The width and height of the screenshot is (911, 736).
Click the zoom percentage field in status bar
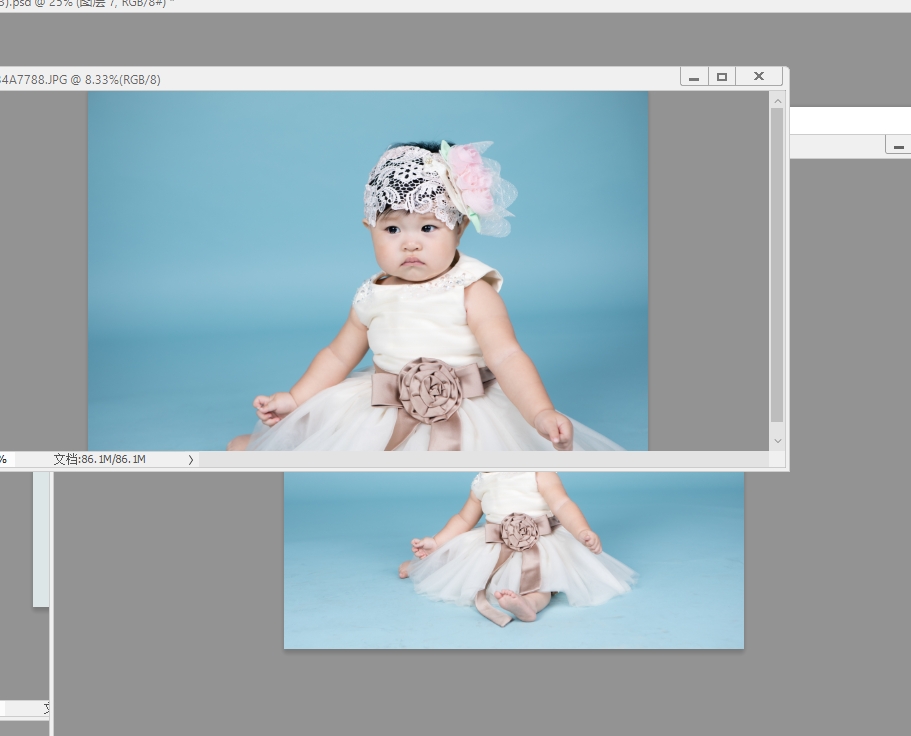click(4, 460)
